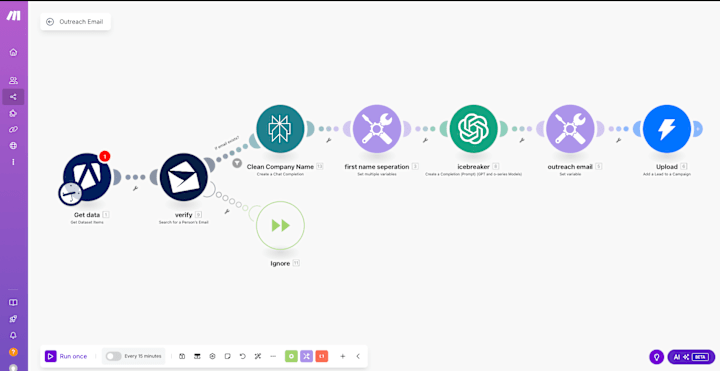The image size is (720, 371).
Task: Click the Run once button
Action: (x=67, y=356)
